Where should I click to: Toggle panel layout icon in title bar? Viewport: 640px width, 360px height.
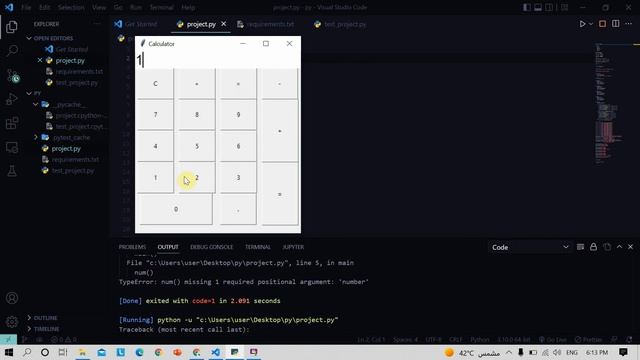point(538,7)
